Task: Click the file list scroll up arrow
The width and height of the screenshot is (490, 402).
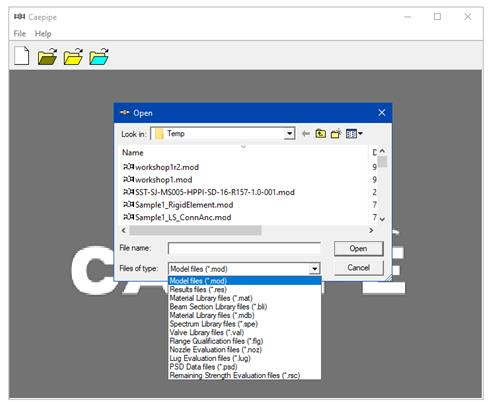Action: 382,151
